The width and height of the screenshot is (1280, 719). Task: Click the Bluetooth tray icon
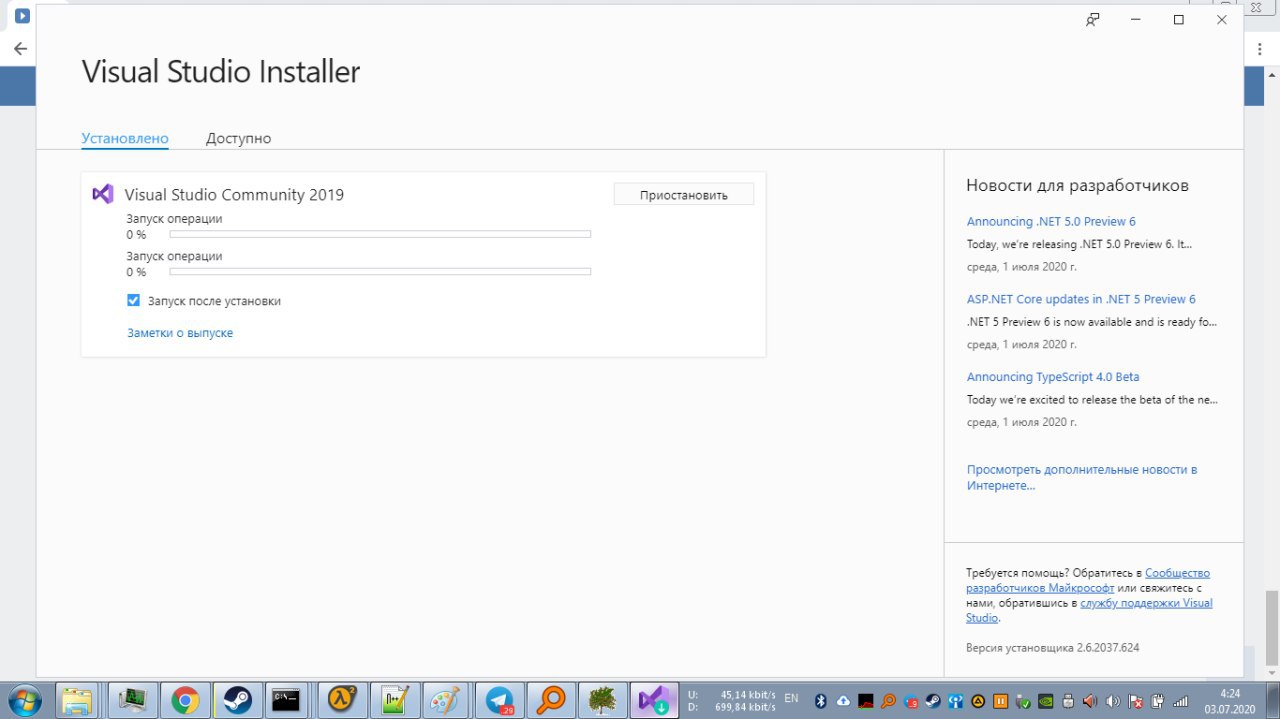(x=821, y=701)
